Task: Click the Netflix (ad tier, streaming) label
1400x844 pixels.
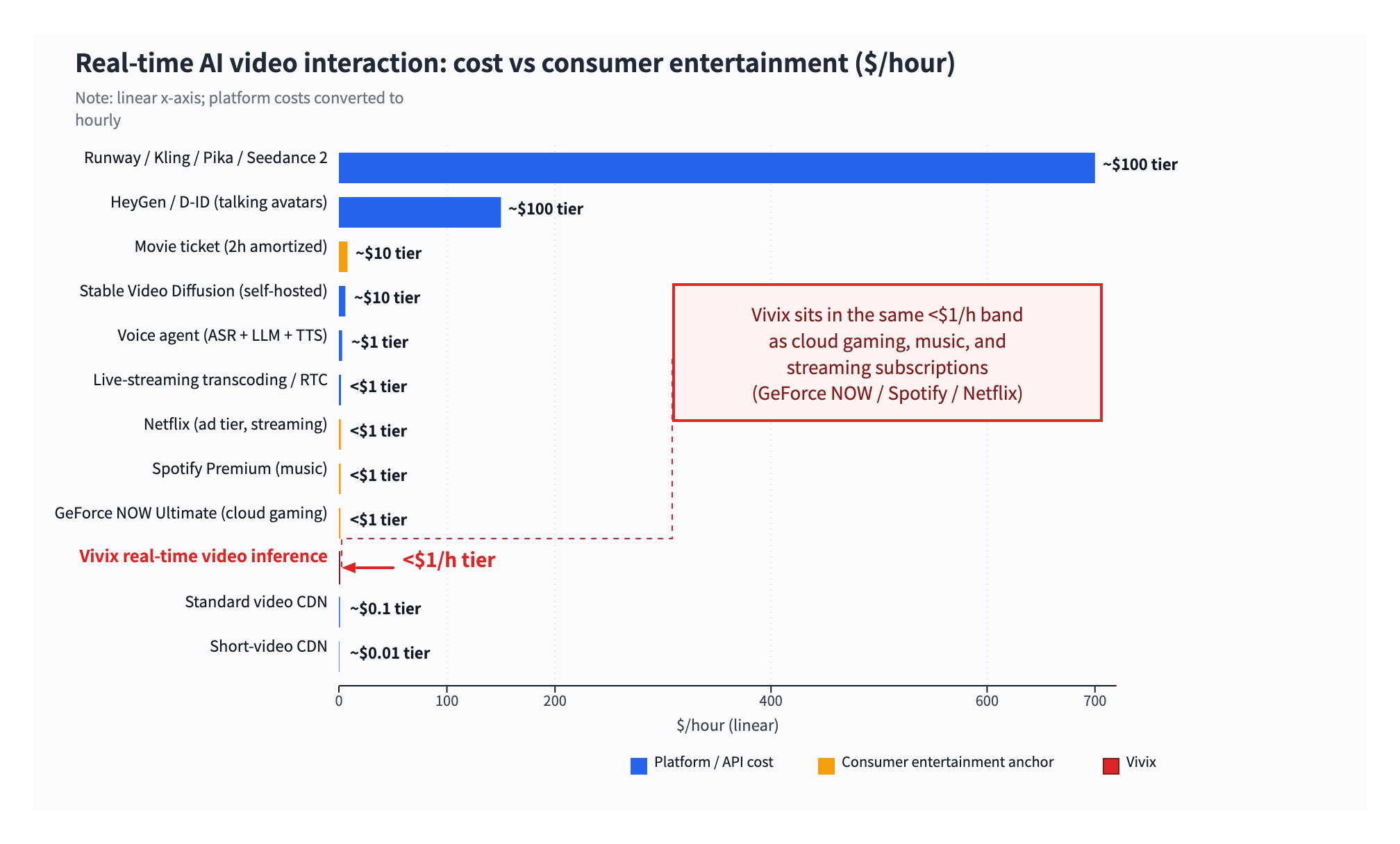Action: (235, 424)
